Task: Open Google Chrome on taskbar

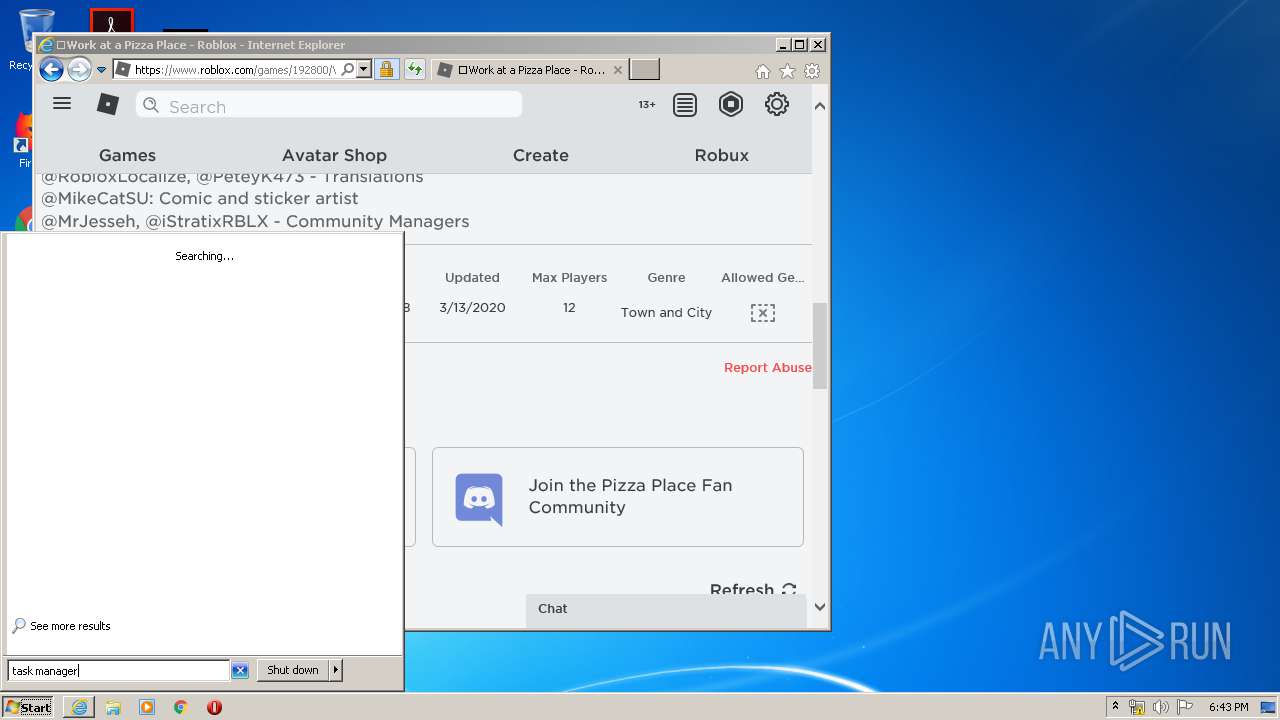Action: pos(181,707)
